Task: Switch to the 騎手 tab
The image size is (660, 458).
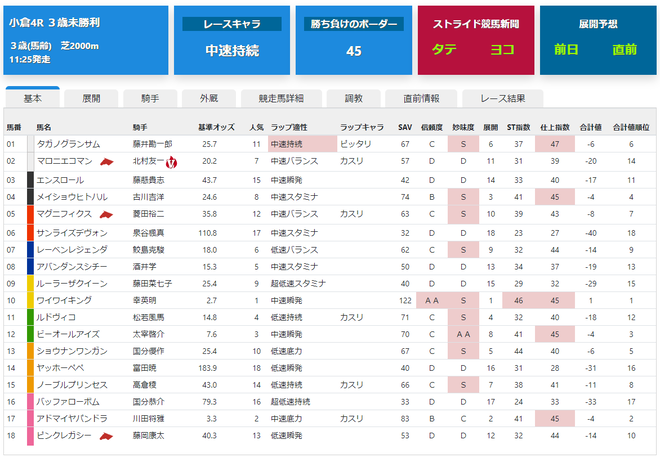Action: click(x=150, y=99)
